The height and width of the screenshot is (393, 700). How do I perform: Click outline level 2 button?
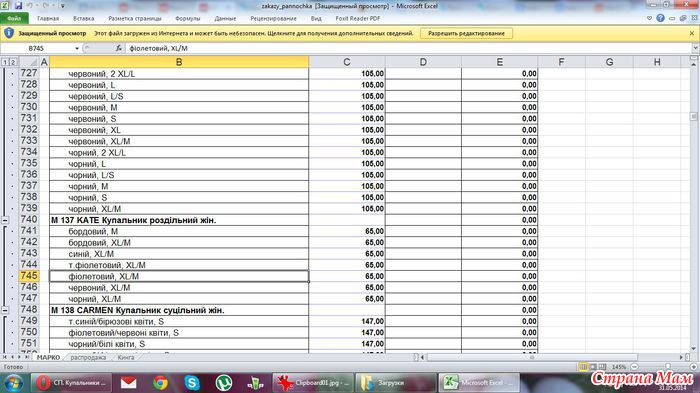pyautogui.click(x=13, y=62)
